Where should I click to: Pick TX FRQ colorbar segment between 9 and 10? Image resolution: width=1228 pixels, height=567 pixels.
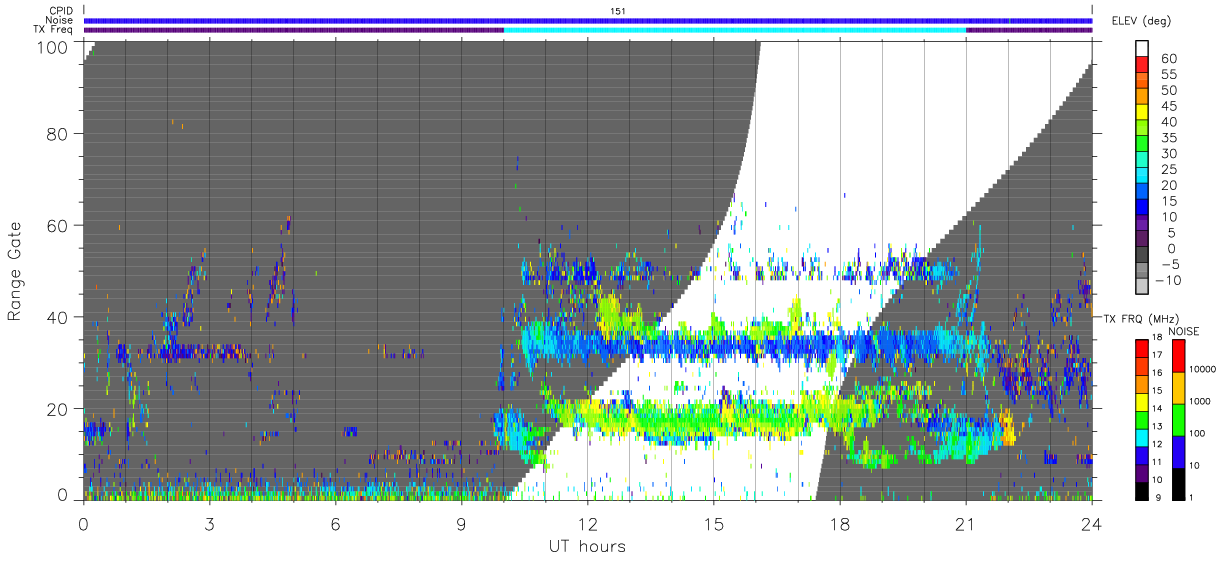coord(1143,490)
